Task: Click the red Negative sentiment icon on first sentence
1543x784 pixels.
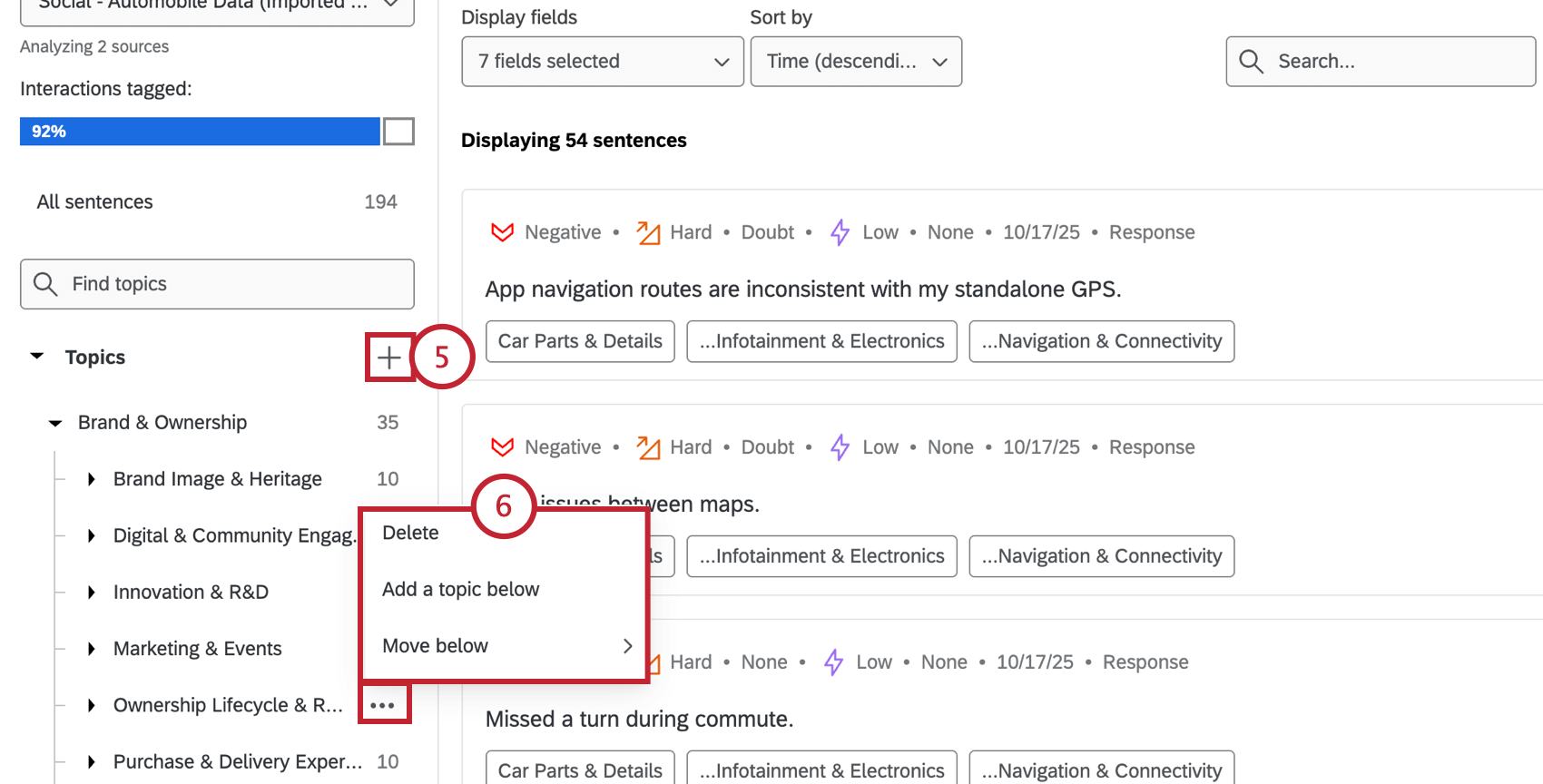Action: 502,231
